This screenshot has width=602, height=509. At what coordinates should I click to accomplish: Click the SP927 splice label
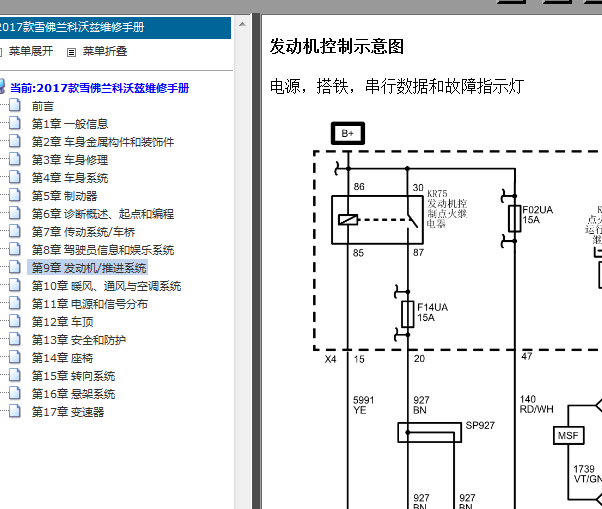480,425
